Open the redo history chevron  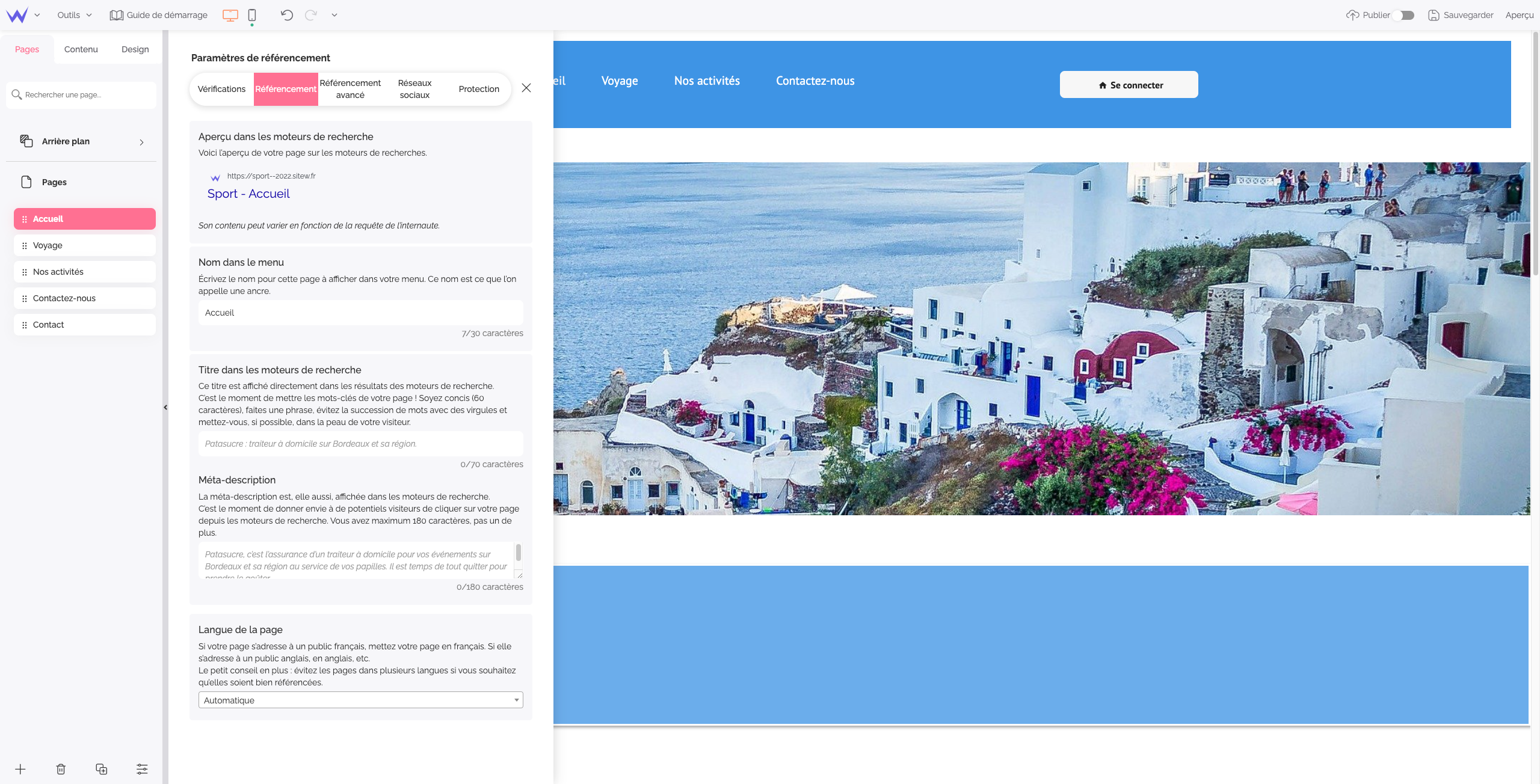(x=334, y=15)
